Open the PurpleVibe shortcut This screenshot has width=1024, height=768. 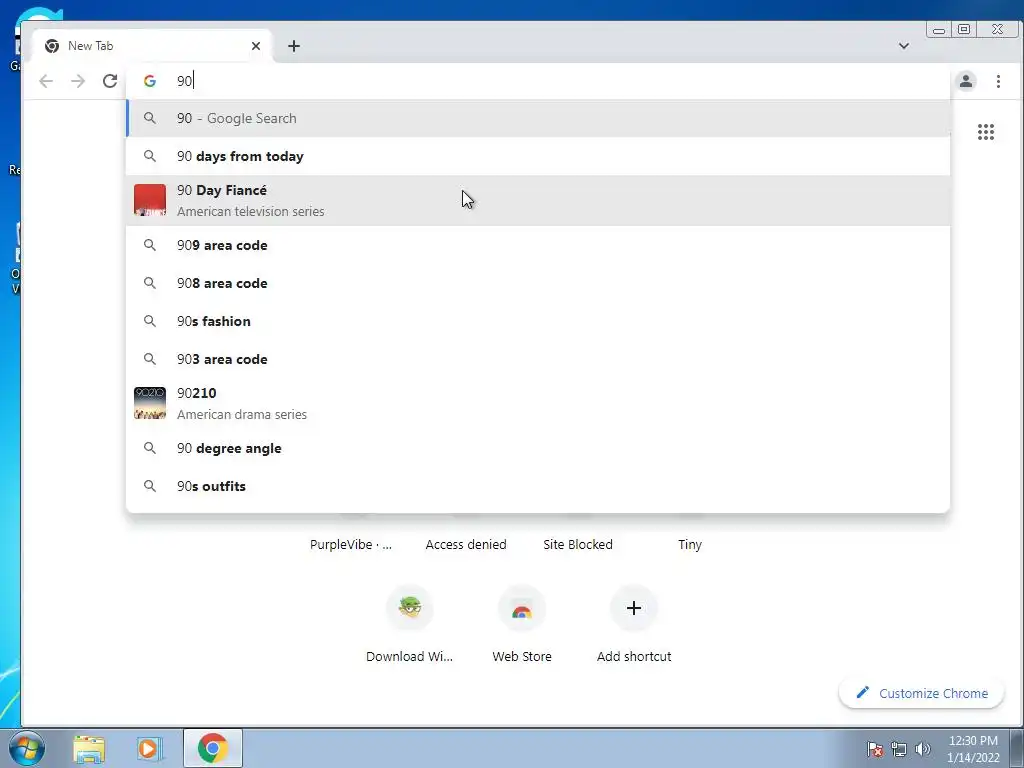coord(351,544)
